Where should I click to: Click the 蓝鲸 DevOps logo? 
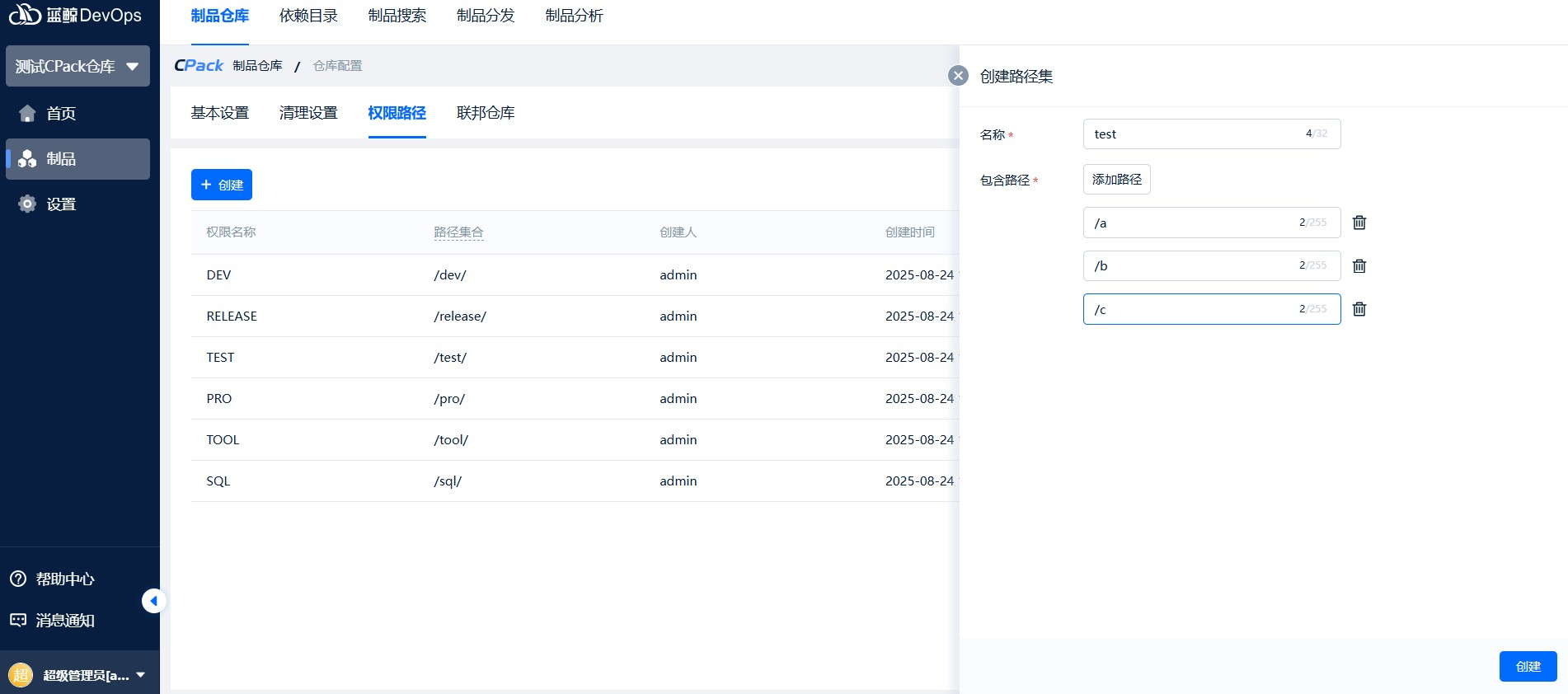pos(74,15)
